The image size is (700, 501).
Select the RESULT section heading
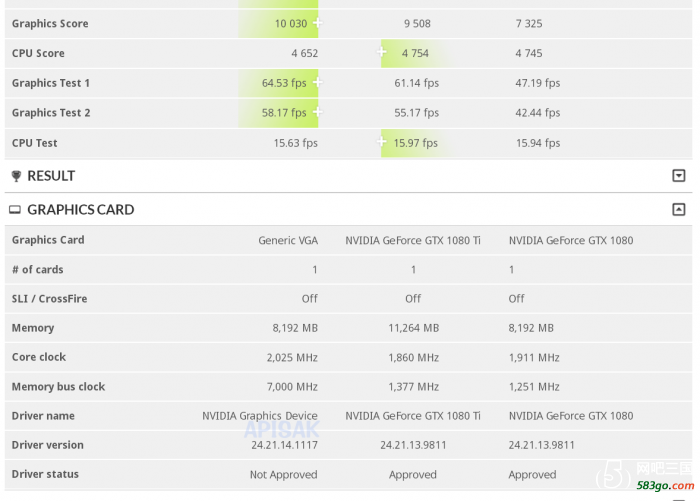[x=51, y=176]
